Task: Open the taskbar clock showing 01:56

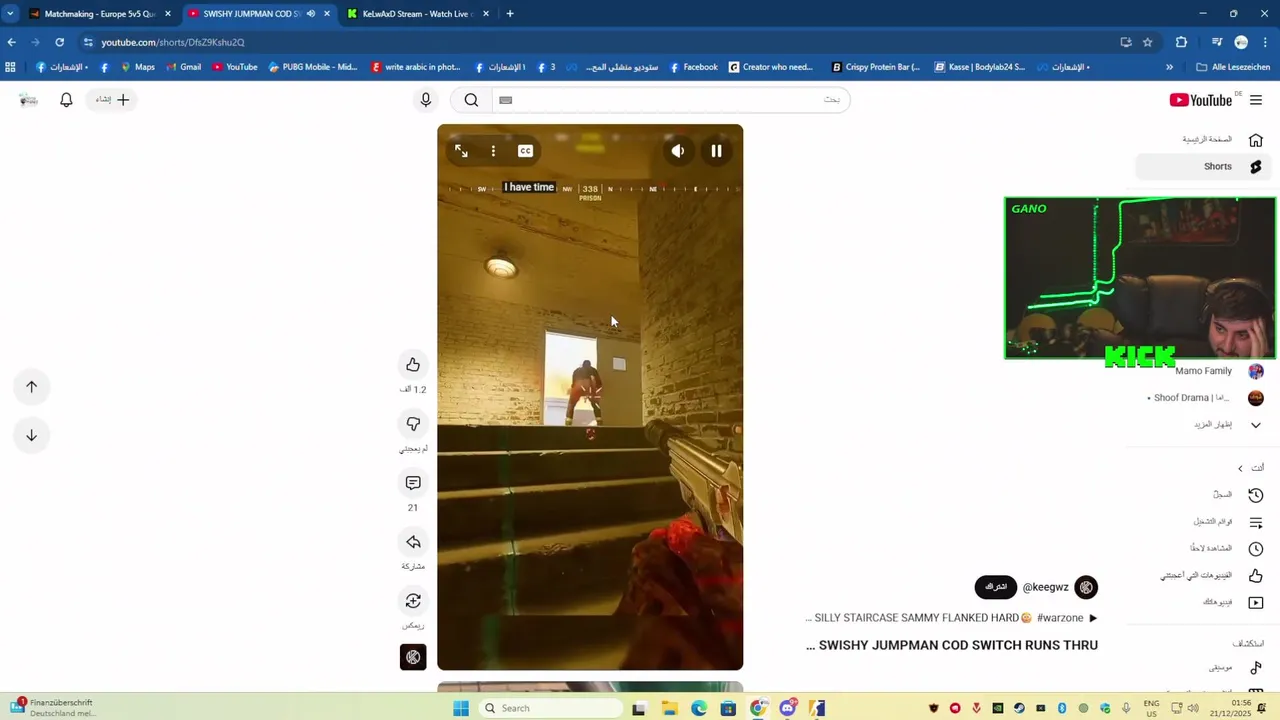Action: pyautogui.click(x=1229, y=708)
